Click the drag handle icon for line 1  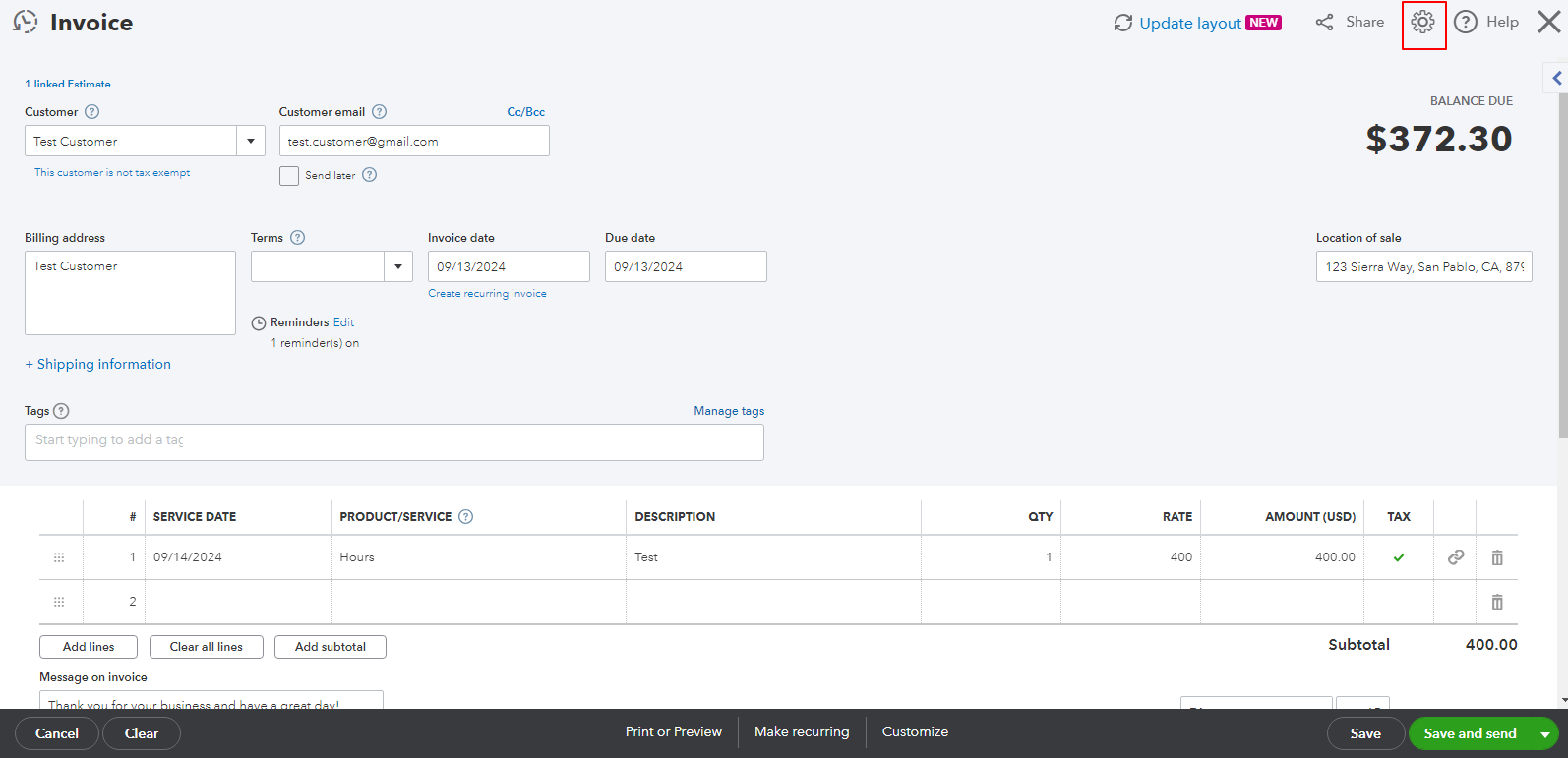click(59, 557)
